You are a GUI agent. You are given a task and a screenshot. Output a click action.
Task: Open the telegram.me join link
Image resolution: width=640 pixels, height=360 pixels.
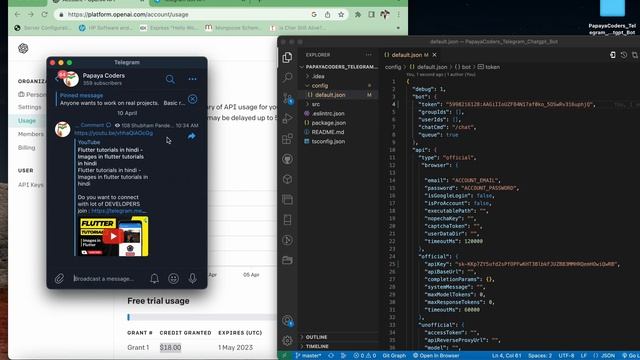tap(119, 211)
